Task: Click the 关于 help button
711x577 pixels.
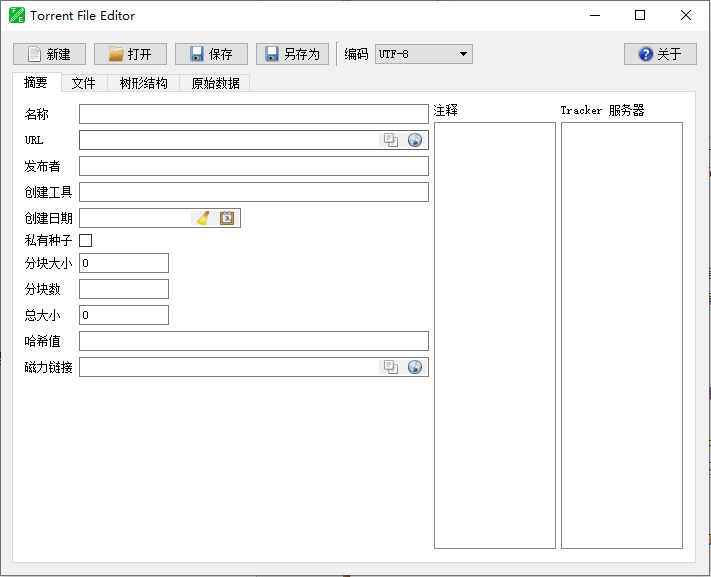Action: [660, 54]
